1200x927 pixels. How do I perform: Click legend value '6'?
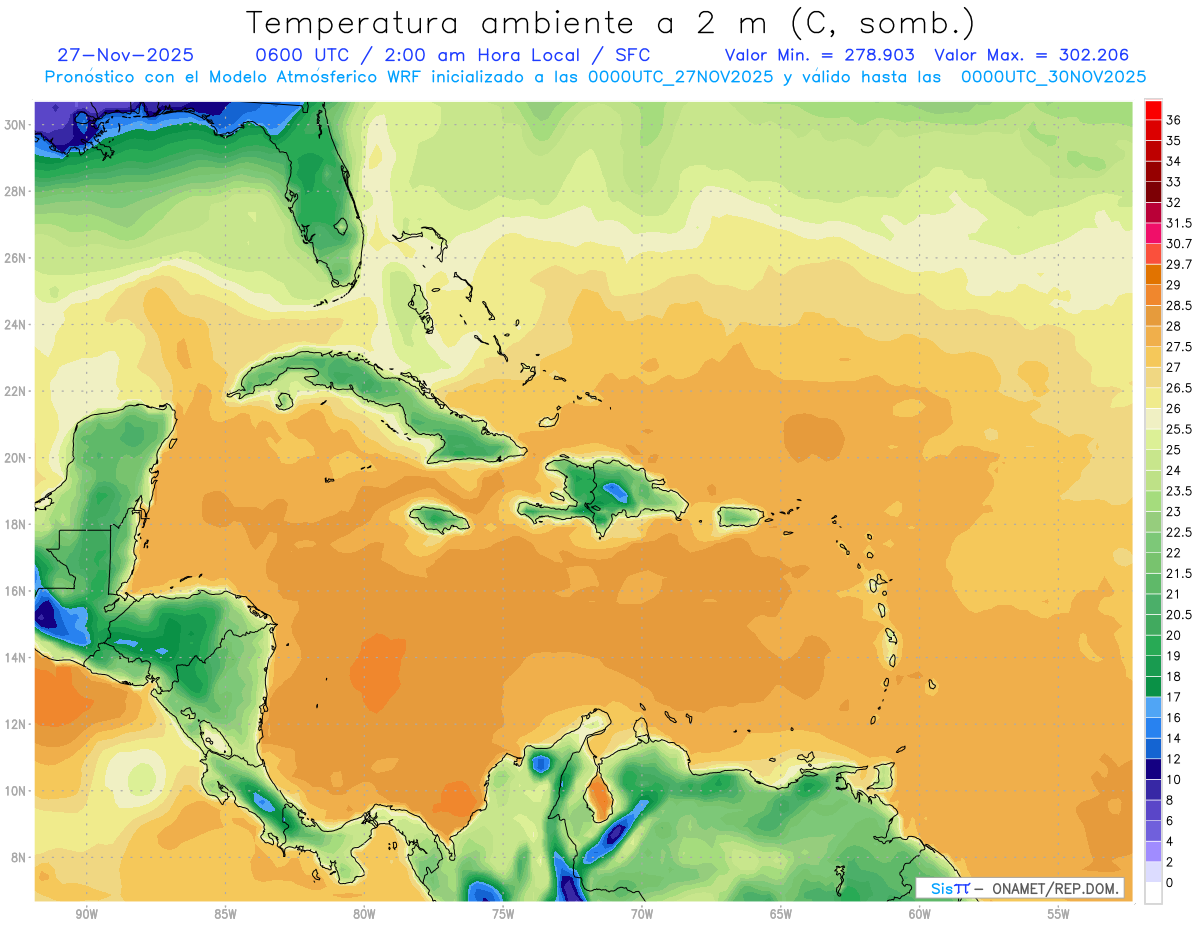pos(1170,820)
